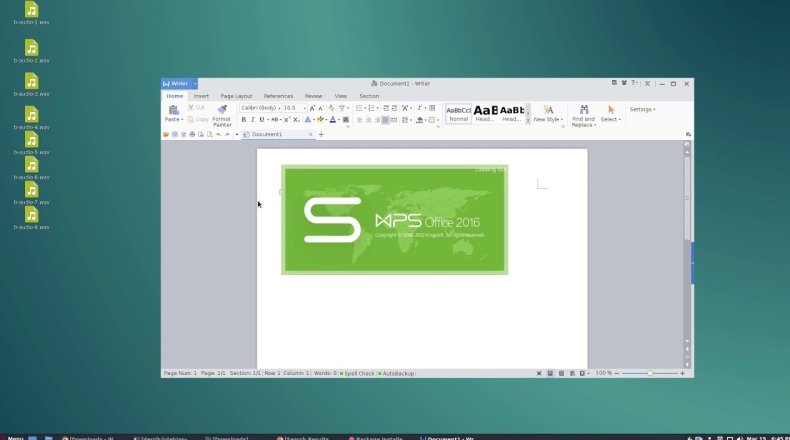Click the Find and Replace binoculars icon
Screen dimensions: 790x440
[583, 109]
